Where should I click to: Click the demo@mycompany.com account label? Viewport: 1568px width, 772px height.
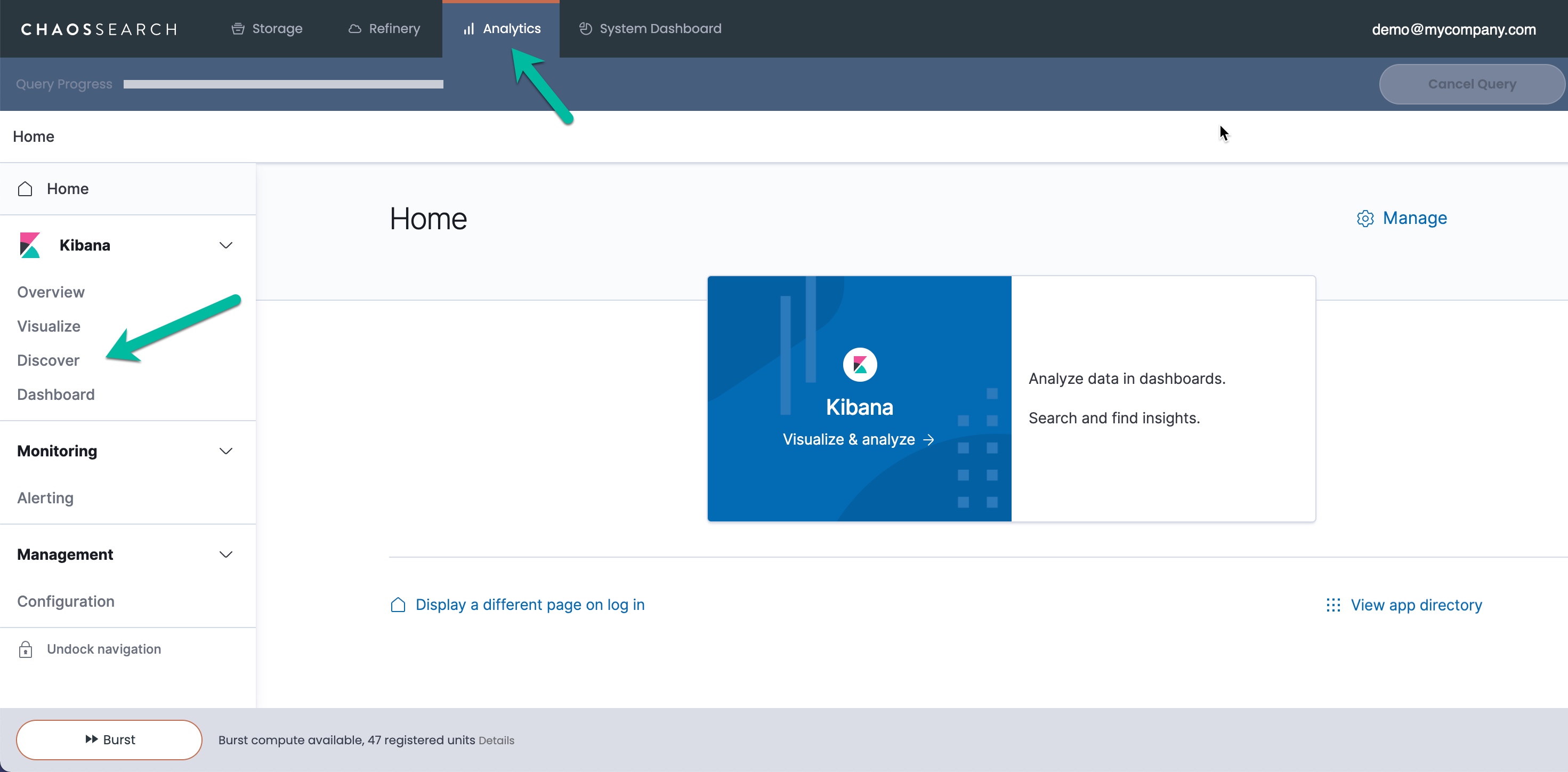tap(1453, 29)
